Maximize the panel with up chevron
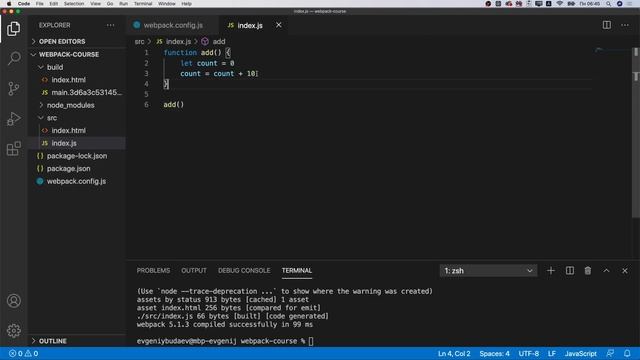Image resolution: width=640 pixels, height=360 pixels. pyautogui.click(x=607, y=271)
